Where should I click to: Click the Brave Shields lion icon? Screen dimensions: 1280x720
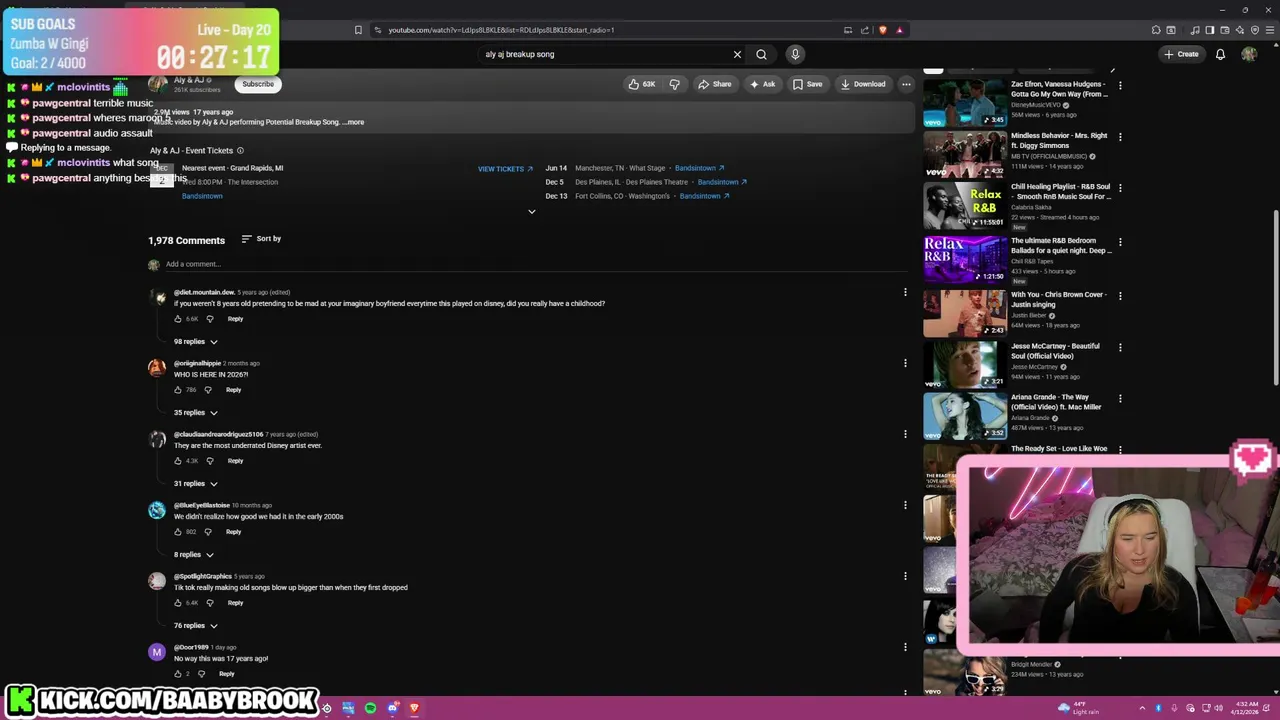(x=882, y=30)
